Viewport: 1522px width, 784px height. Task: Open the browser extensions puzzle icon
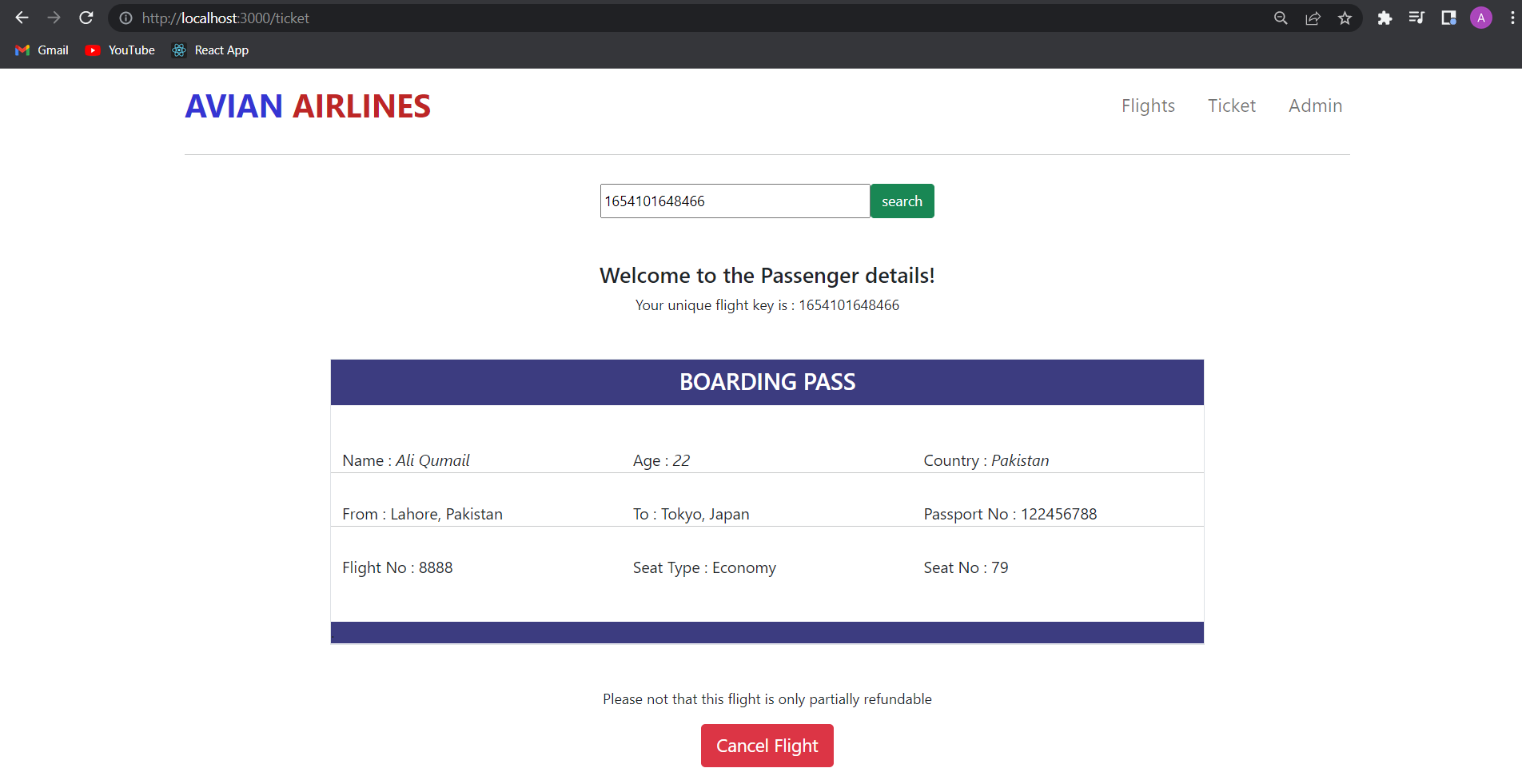1385,18
